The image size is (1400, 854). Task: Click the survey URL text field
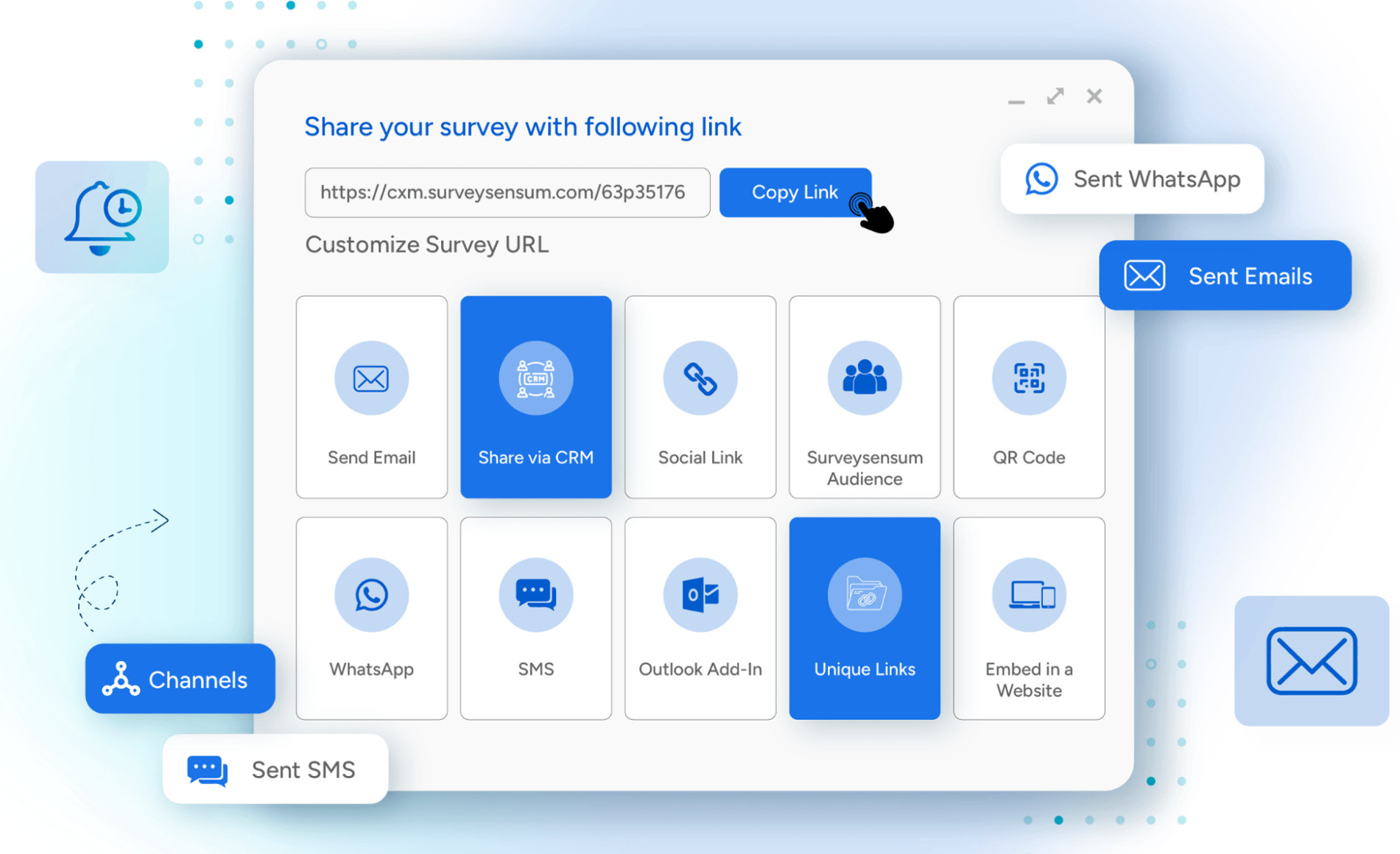(x=507, y=193)
